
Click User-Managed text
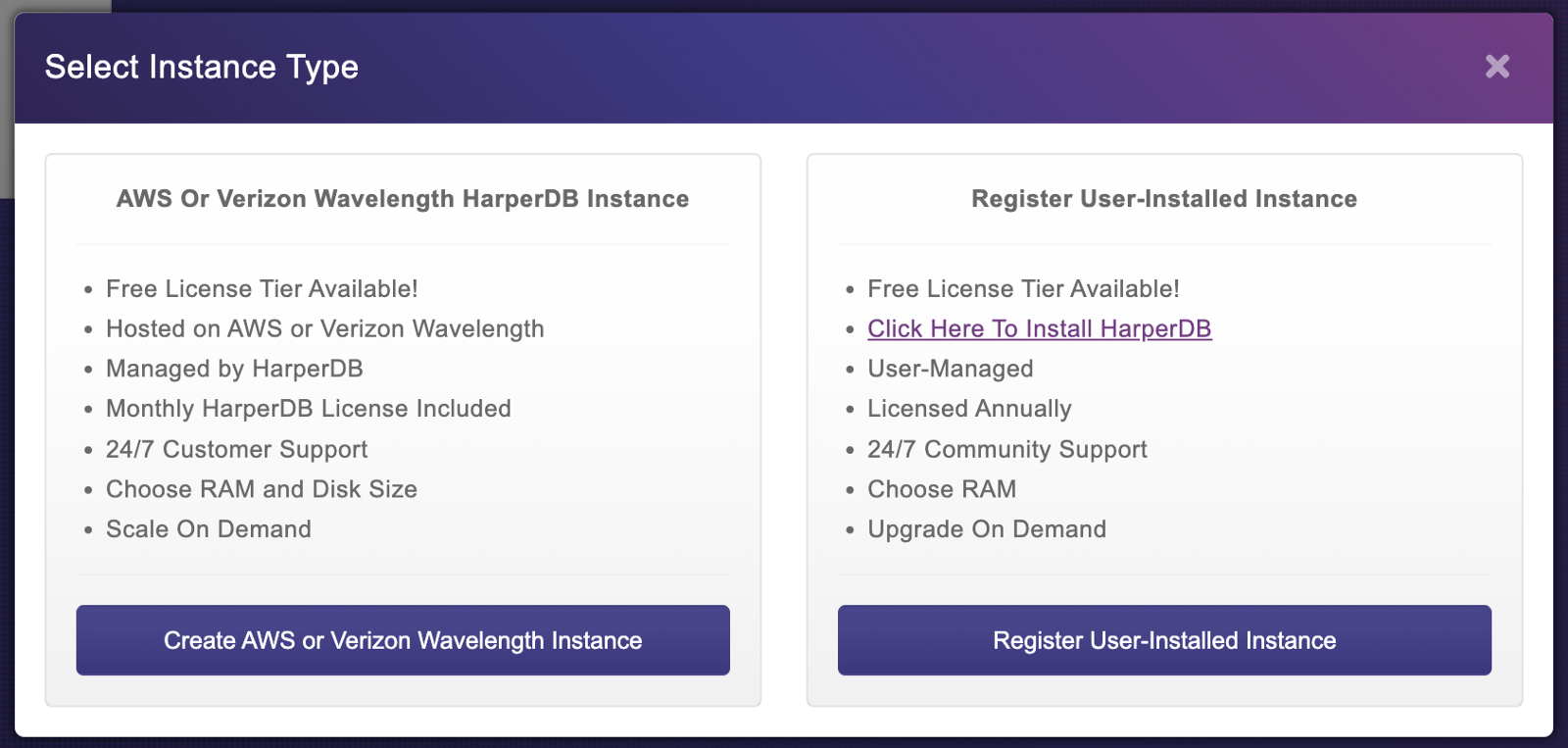(951, 369)
